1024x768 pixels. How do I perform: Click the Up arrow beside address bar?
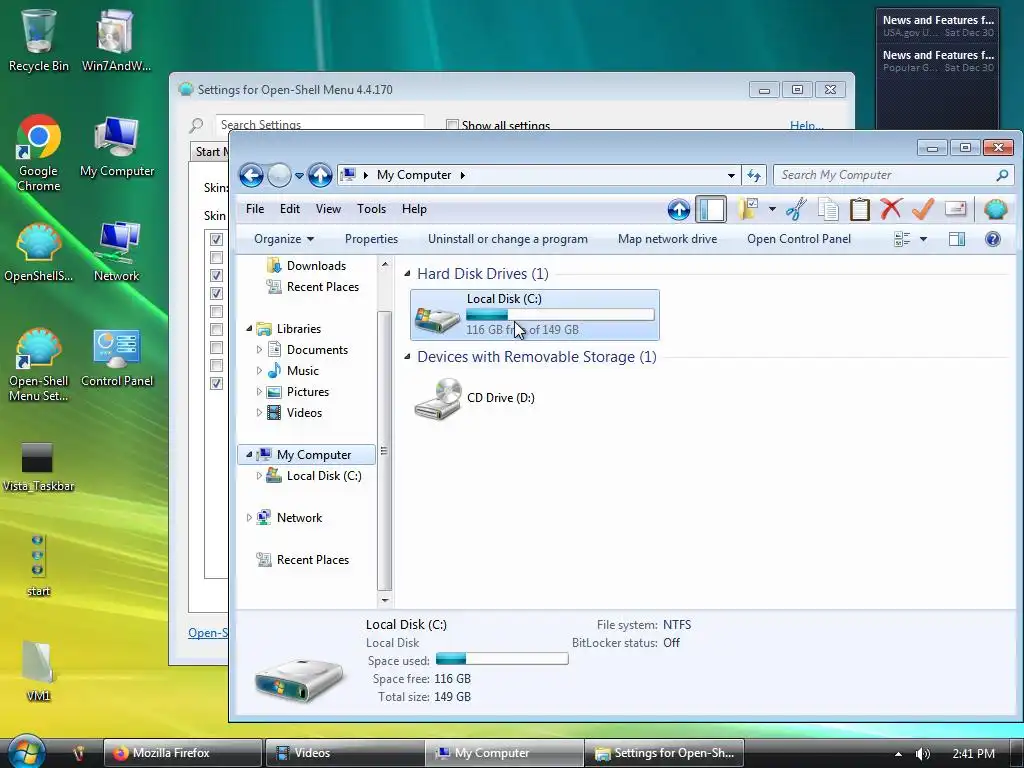tap(320, 175)
